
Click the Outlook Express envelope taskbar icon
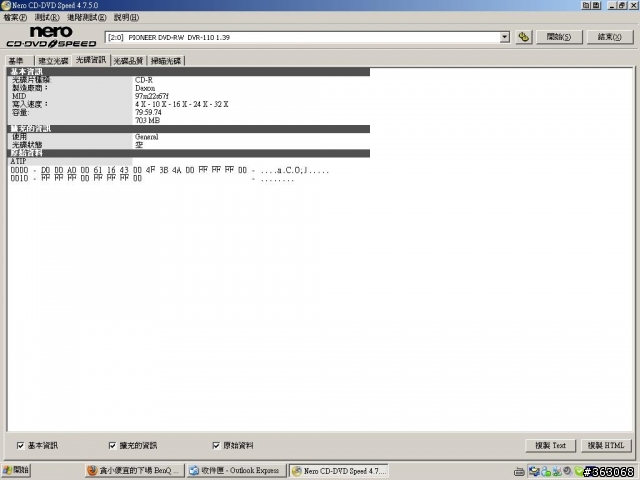tap(194, 471)
